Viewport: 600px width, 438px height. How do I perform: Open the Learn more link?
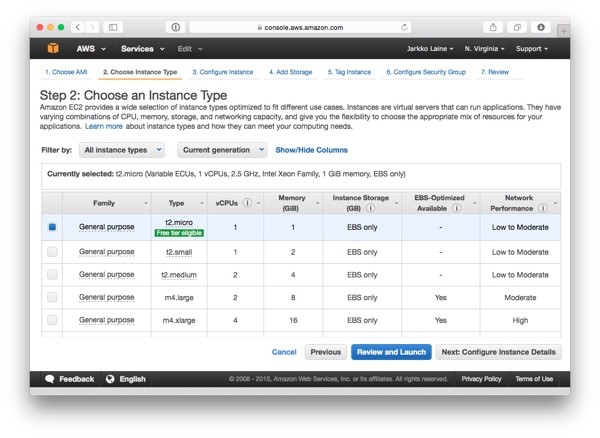click(x=104, y=126)
